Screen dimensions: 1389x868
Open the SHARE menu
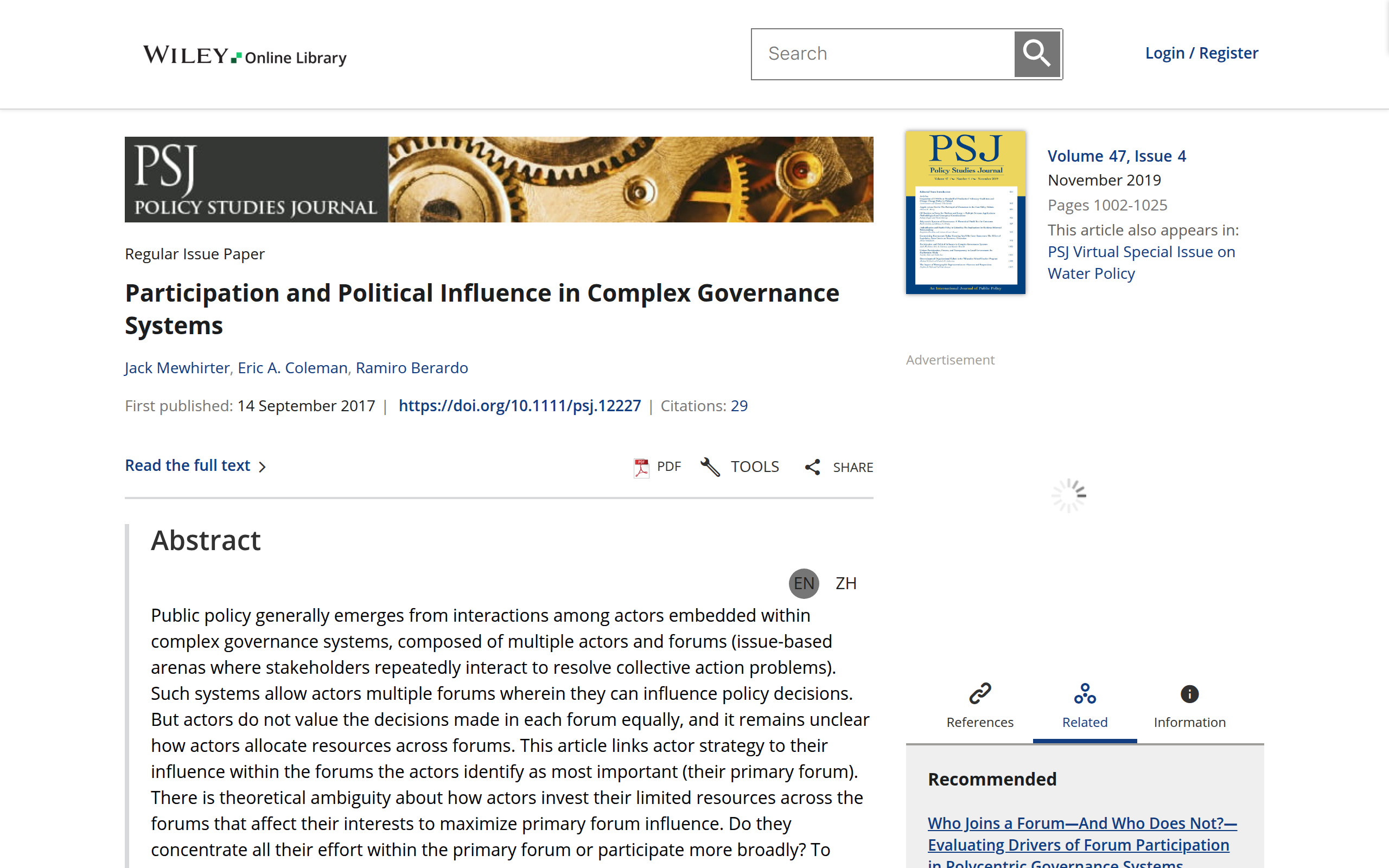click(x=839, y=467)
